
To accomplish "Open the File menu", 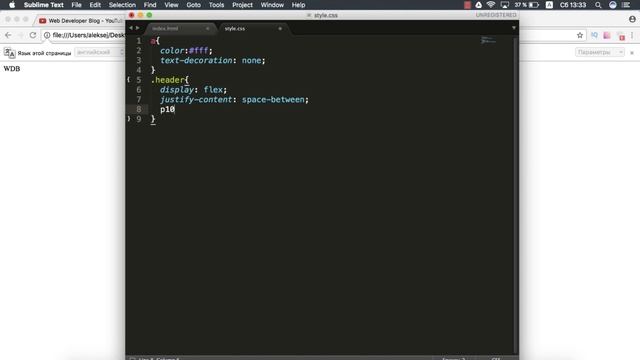I will tap(76, 5).
